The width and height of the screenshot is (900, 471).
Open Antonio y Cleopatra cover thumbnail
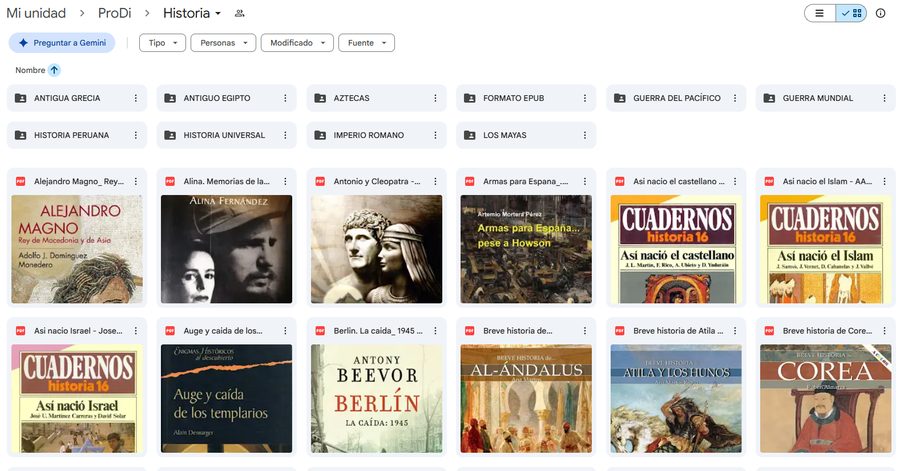(377, 249)
